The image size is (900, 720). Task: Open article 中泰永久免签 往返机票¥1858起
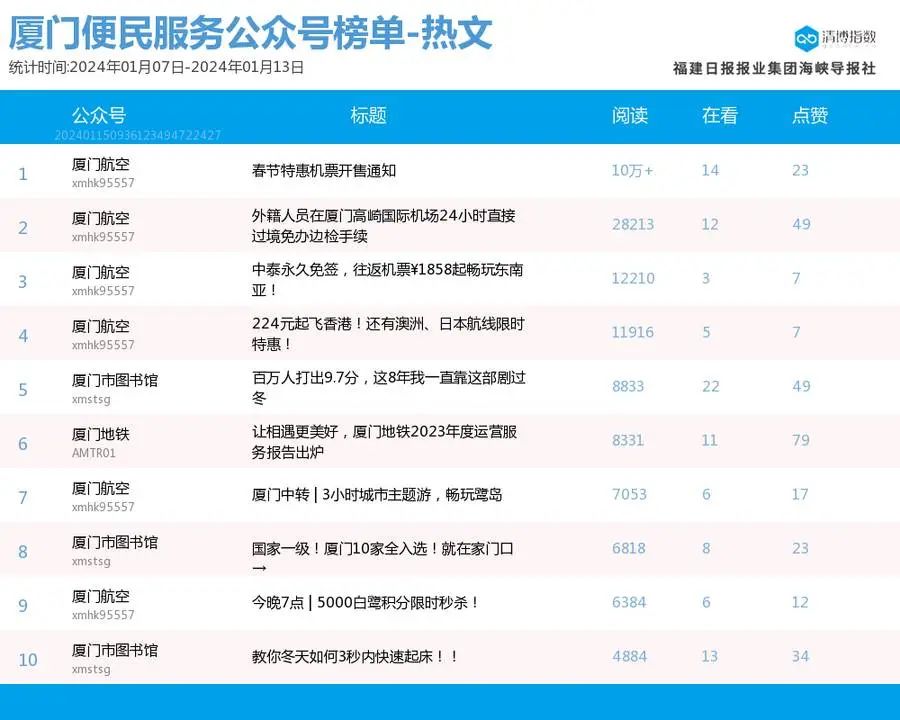(387, 280)
